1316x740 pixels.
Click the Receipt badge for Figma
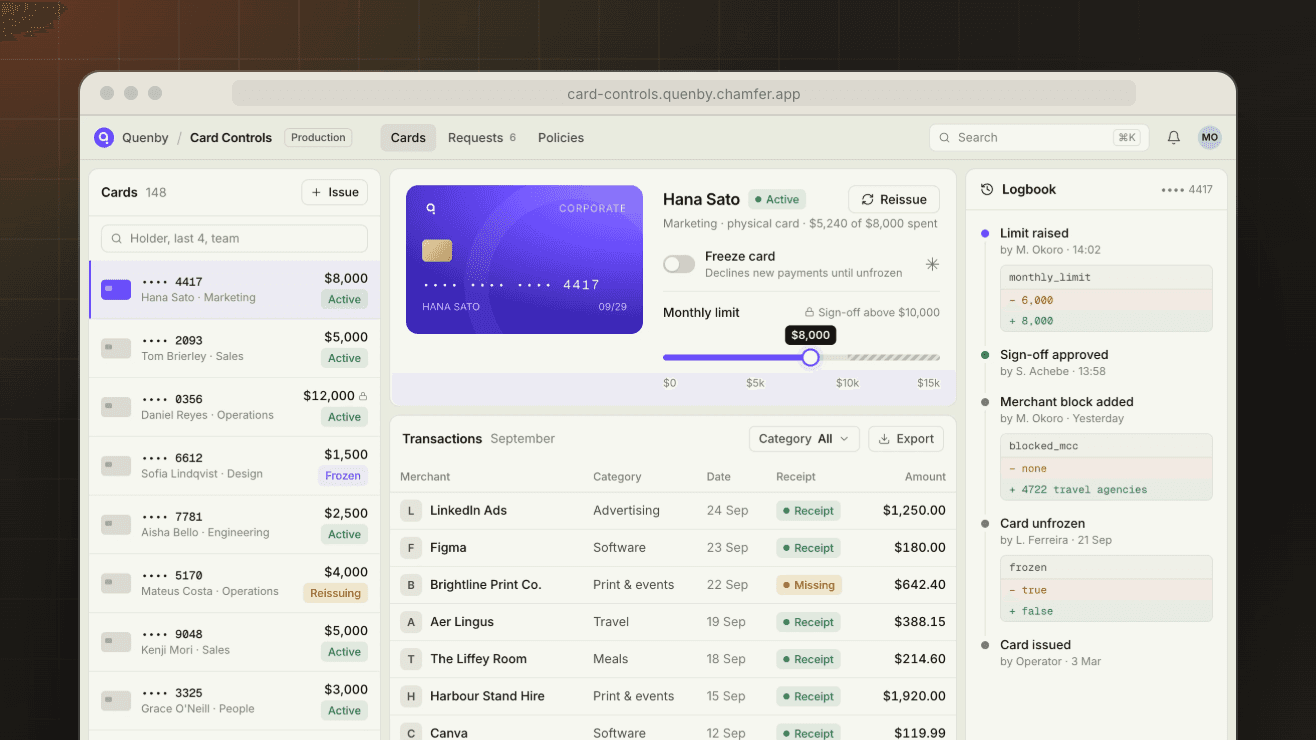808,548
